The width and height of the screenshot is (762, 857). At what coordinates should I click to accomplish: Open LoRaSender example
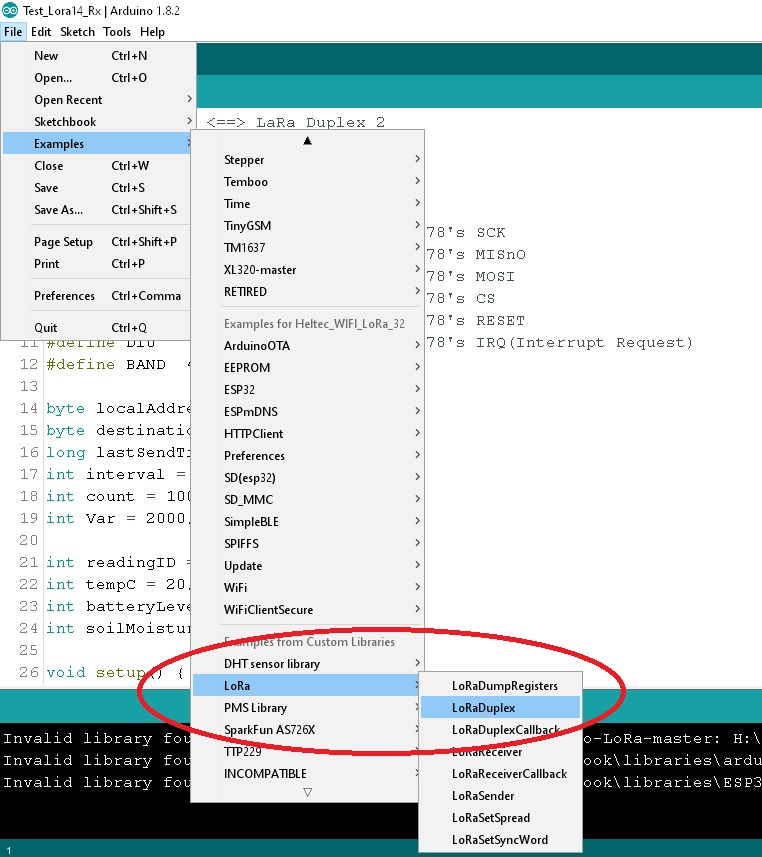pyautogui.click(x=500, y=795)
